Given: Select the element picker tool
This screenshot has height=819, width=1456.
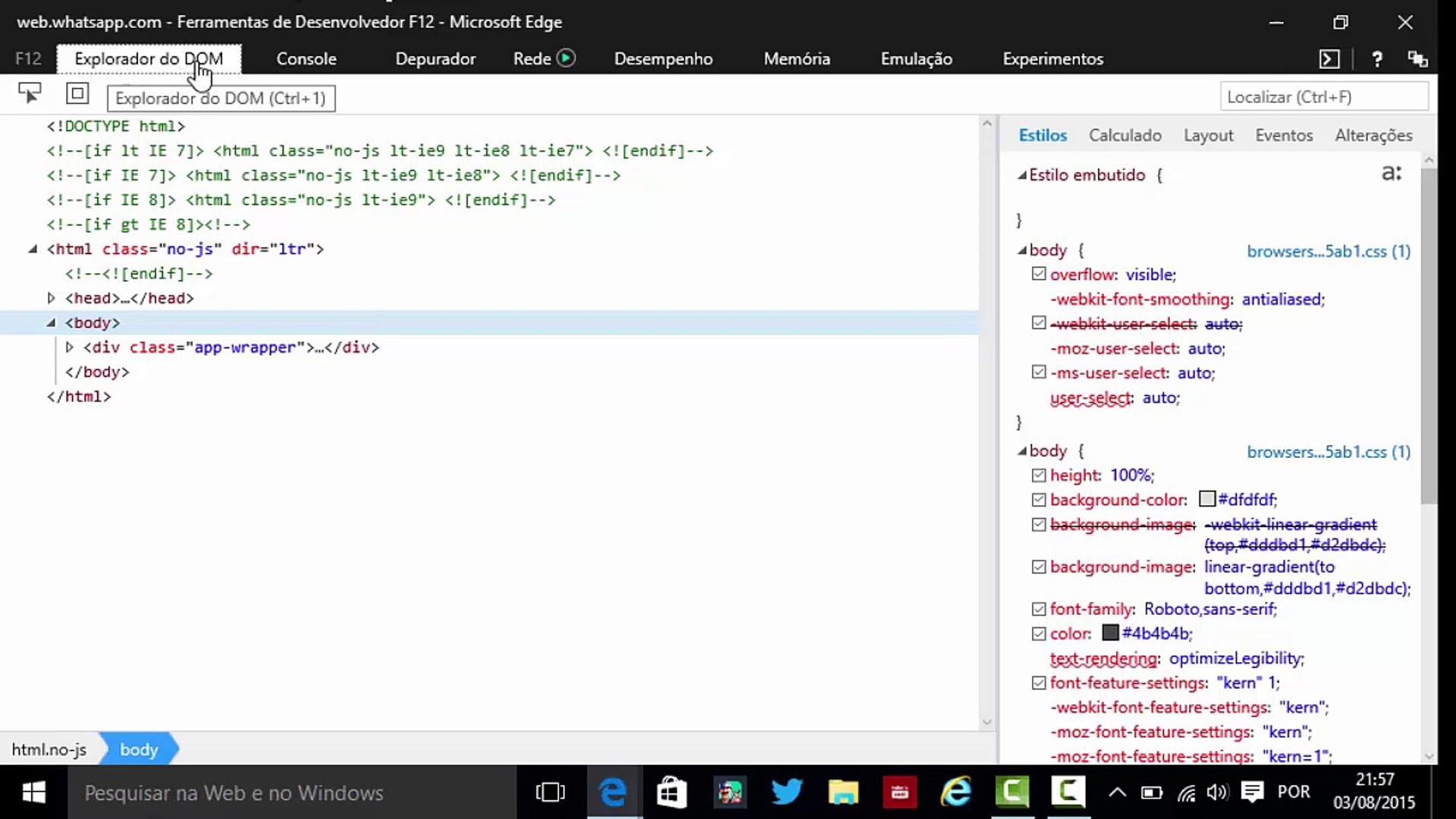Looking at the screenshot, I should 30,93.
